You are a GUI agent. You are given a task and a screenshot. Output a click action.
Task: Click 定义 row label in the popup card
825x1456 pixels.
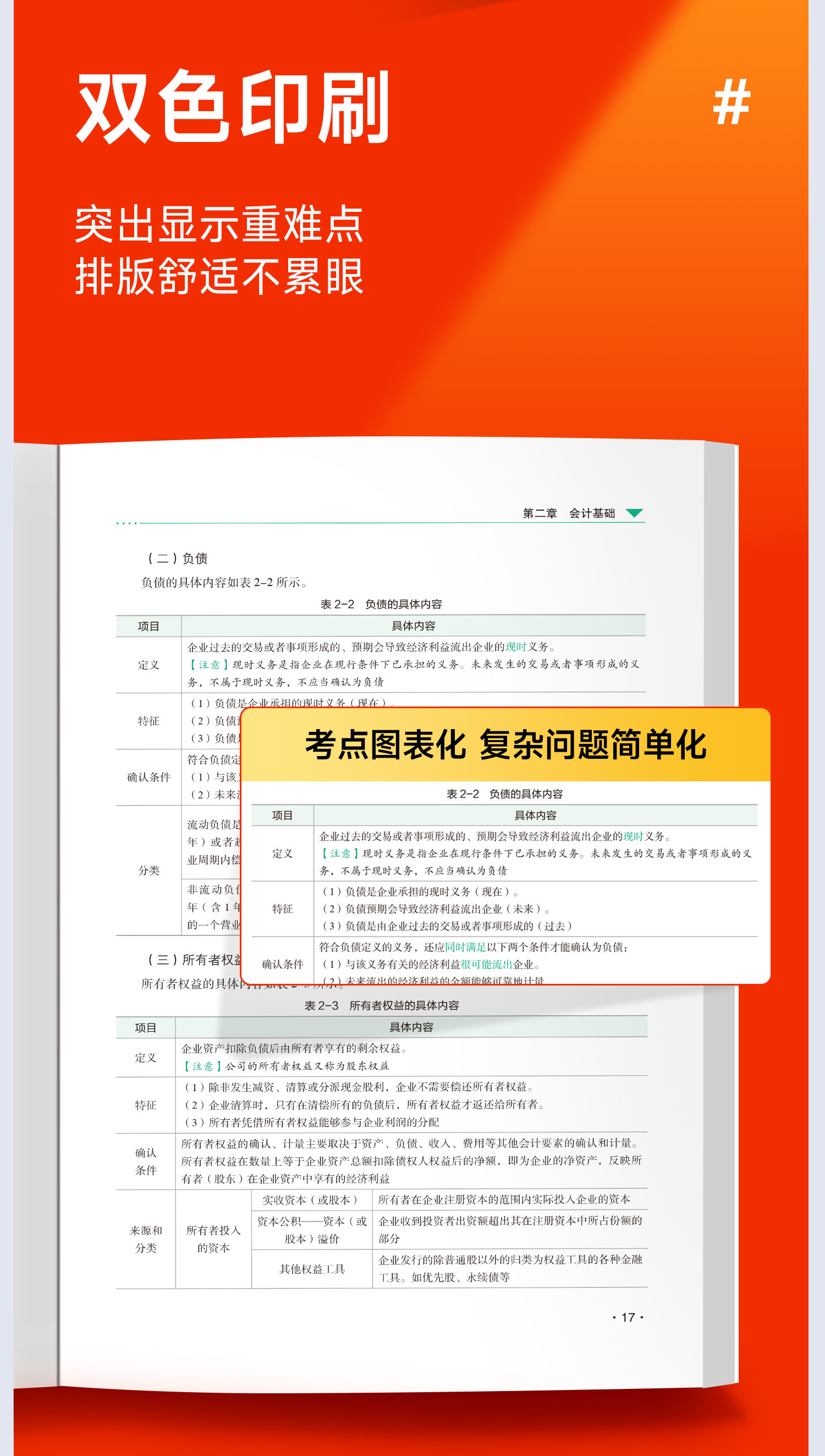pos(282,853)
